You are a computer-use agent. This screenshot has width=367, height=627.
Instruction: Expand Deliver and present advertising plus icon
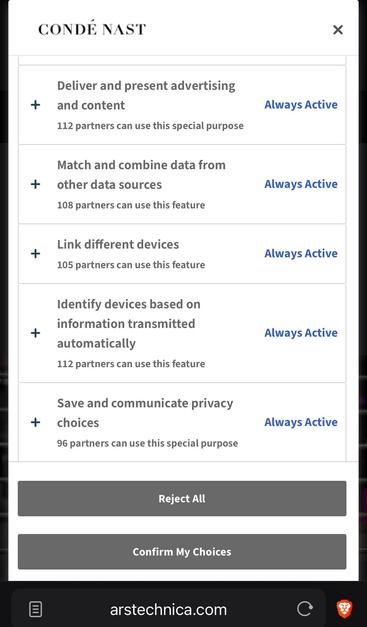pos(36,105)
